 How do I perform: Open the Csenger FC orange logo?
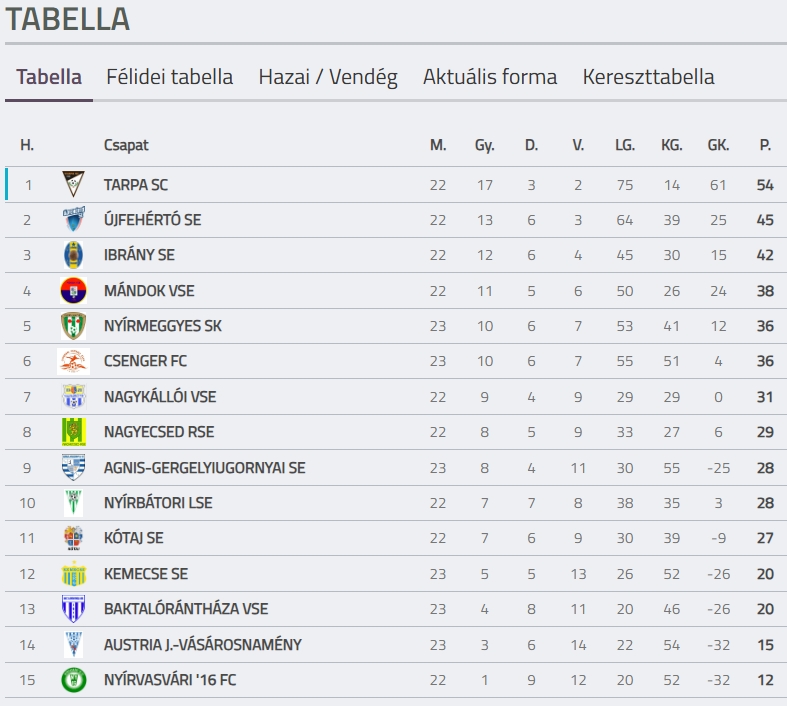coord(73,361)
